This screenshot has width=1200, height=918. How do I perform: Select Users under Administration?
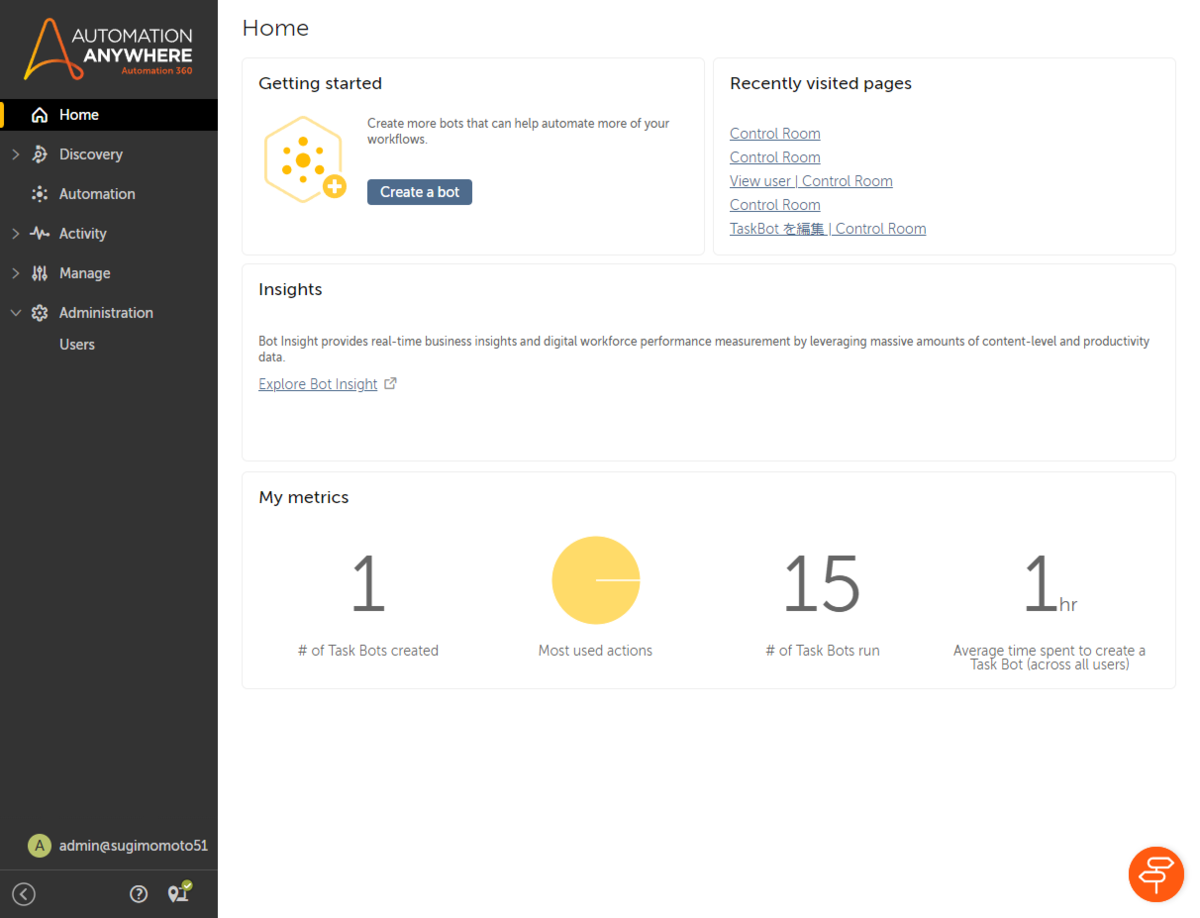tap(77, 345)
